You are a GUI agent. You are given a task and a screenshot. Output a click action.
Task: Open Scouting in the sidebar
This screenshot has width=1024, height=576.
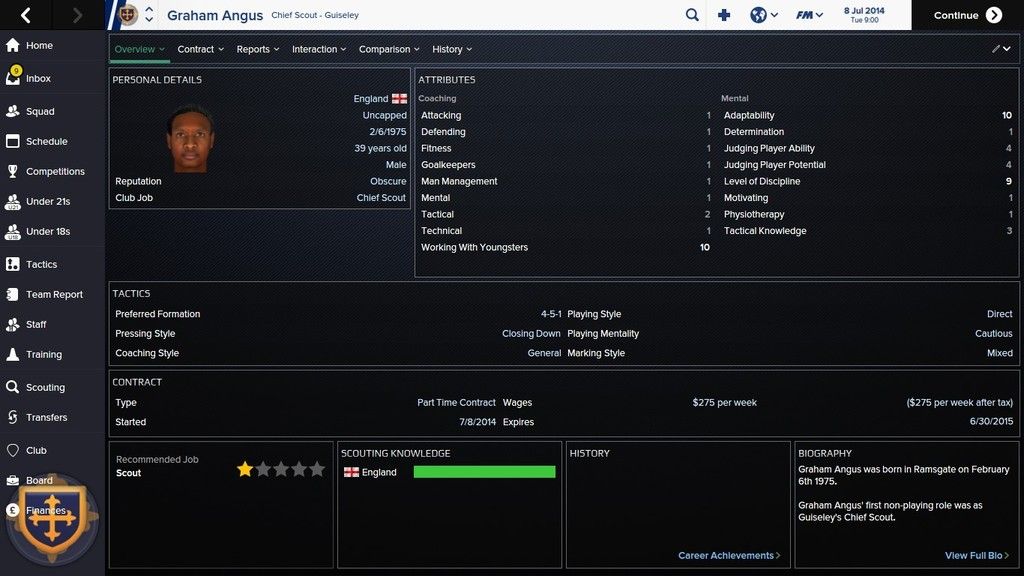coord(45,387)
